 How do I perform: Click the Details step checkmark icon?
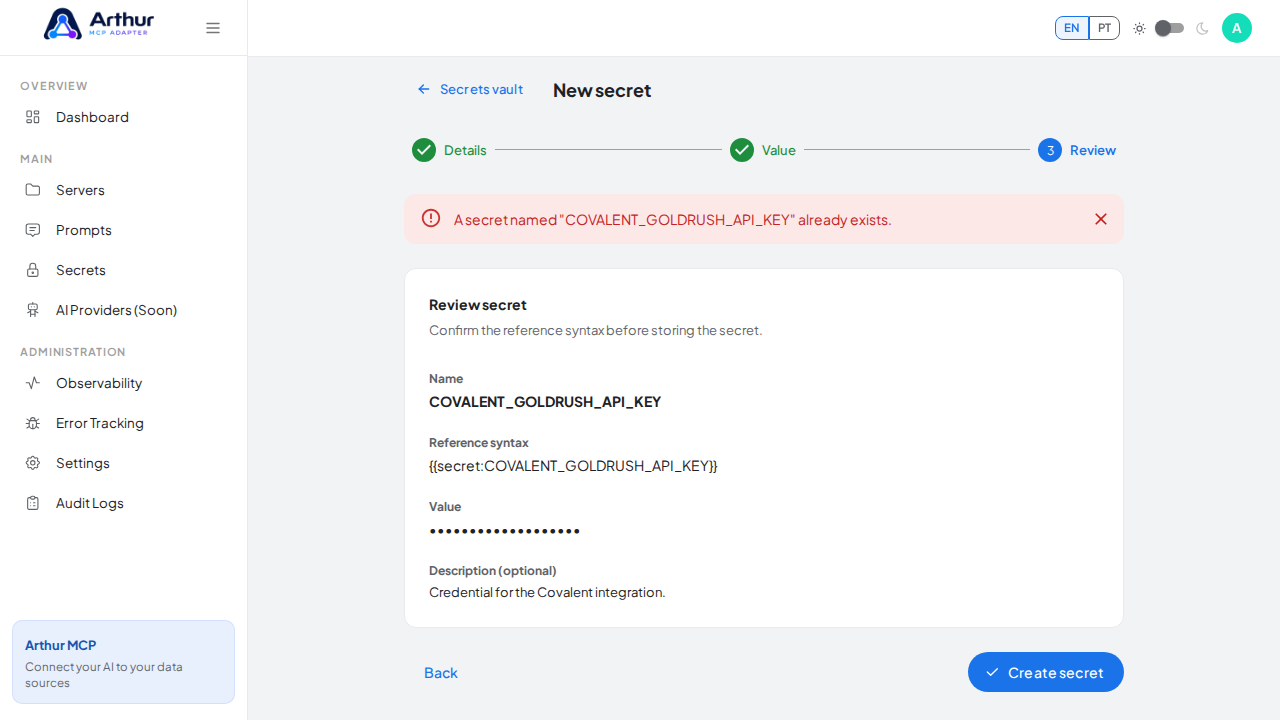424,150
